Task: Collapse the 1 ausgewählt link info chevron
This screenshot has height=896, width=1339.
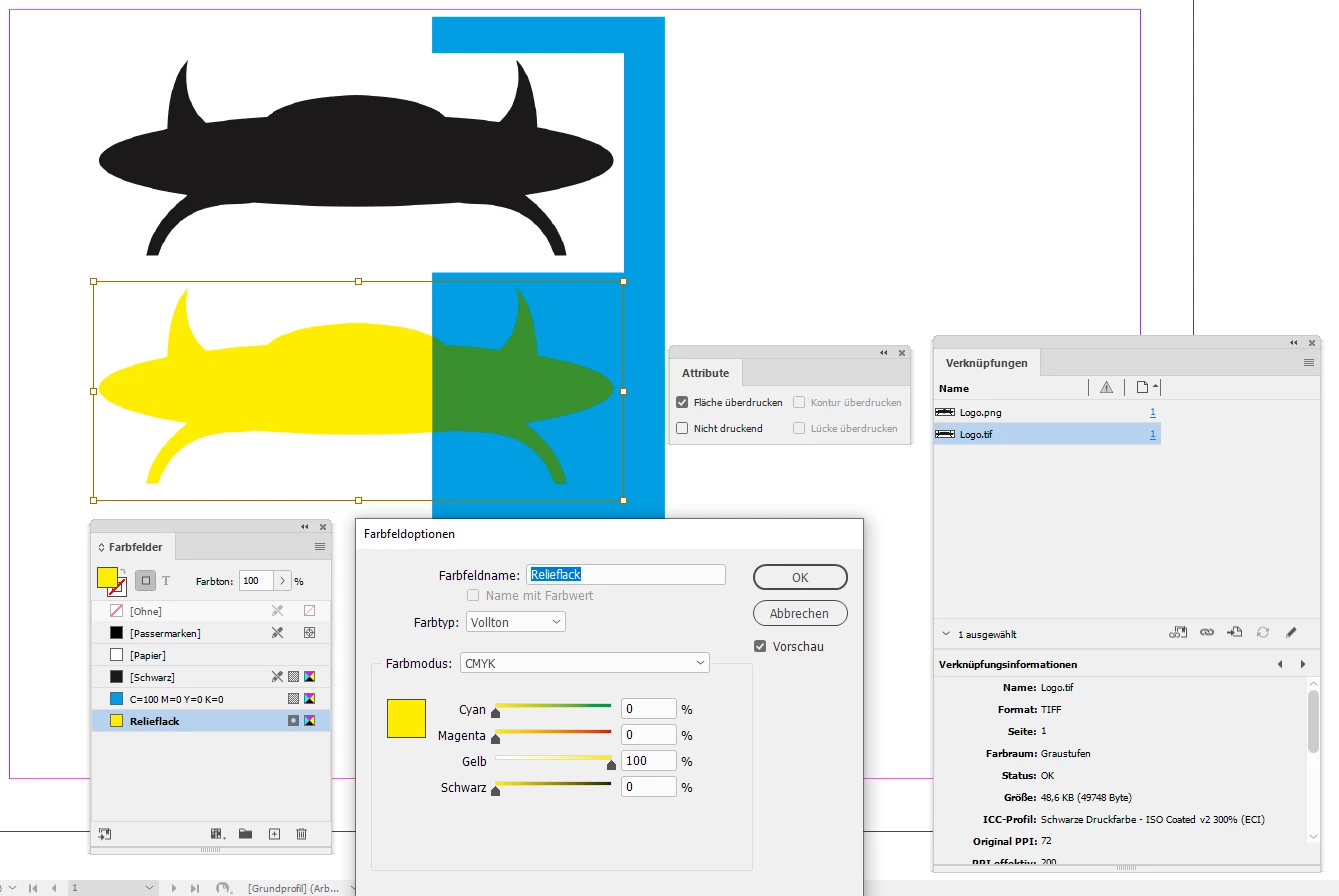Action: [946, 634]
